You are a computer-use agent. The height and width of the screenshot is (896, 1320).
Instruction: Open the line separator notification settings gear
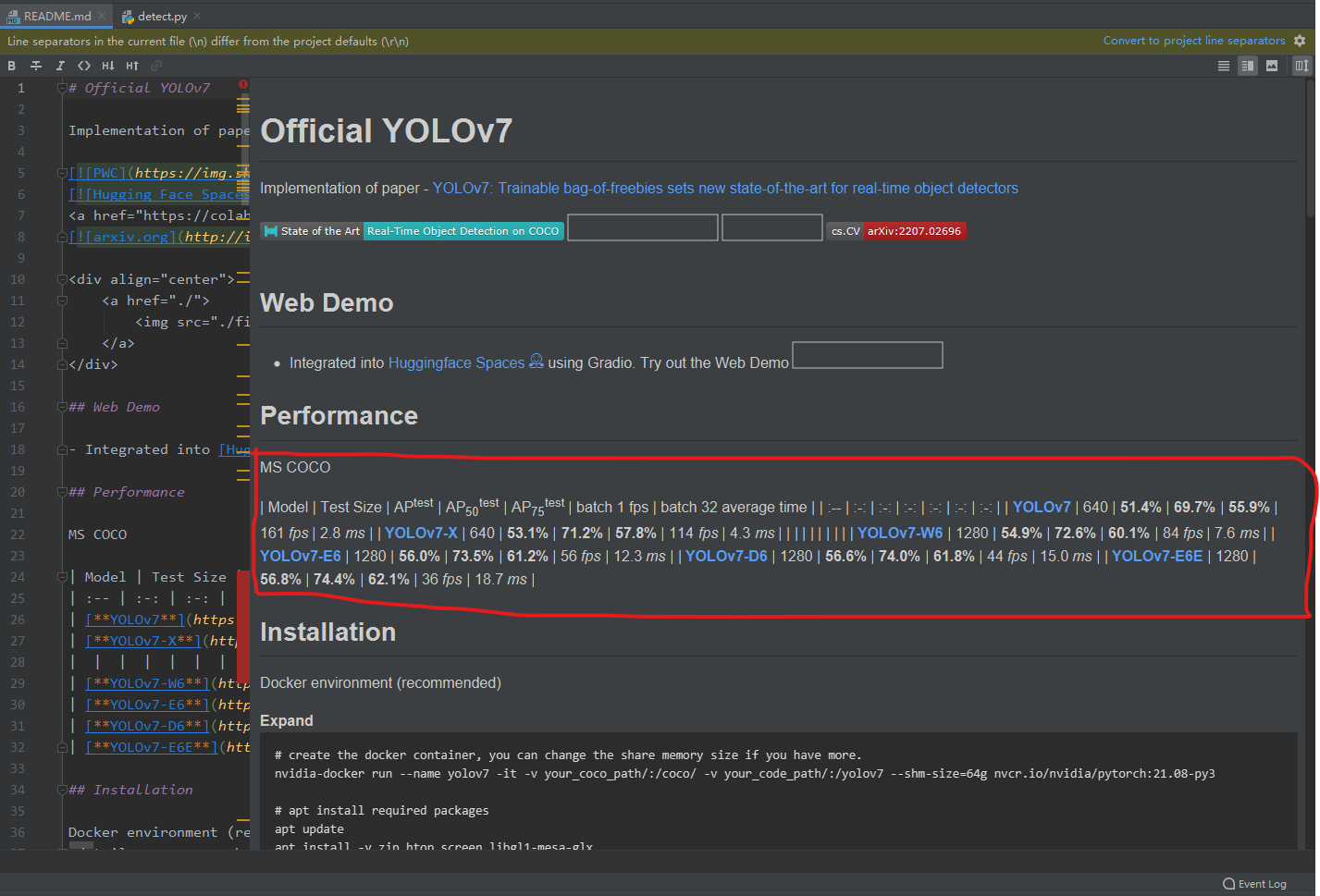click(x=1300, y=41)
